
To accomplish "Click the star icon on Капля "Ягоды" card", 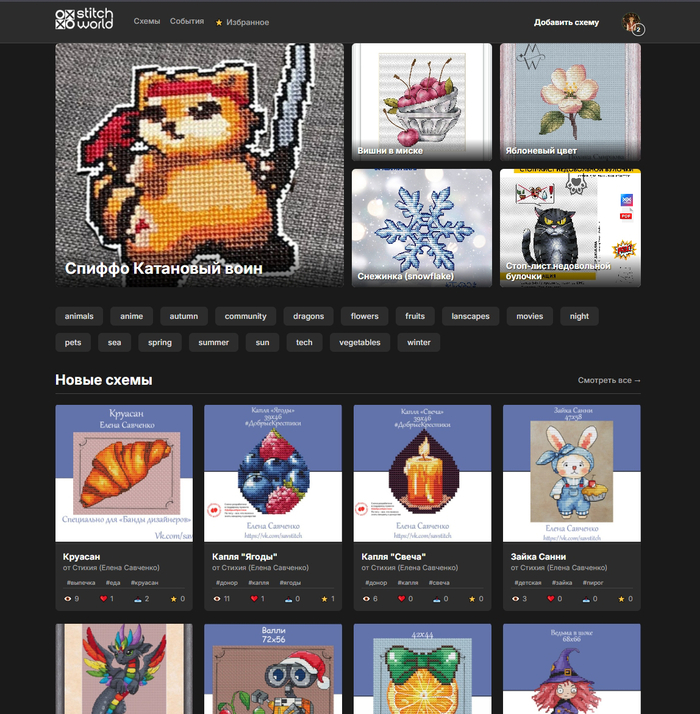I will 322,598.
